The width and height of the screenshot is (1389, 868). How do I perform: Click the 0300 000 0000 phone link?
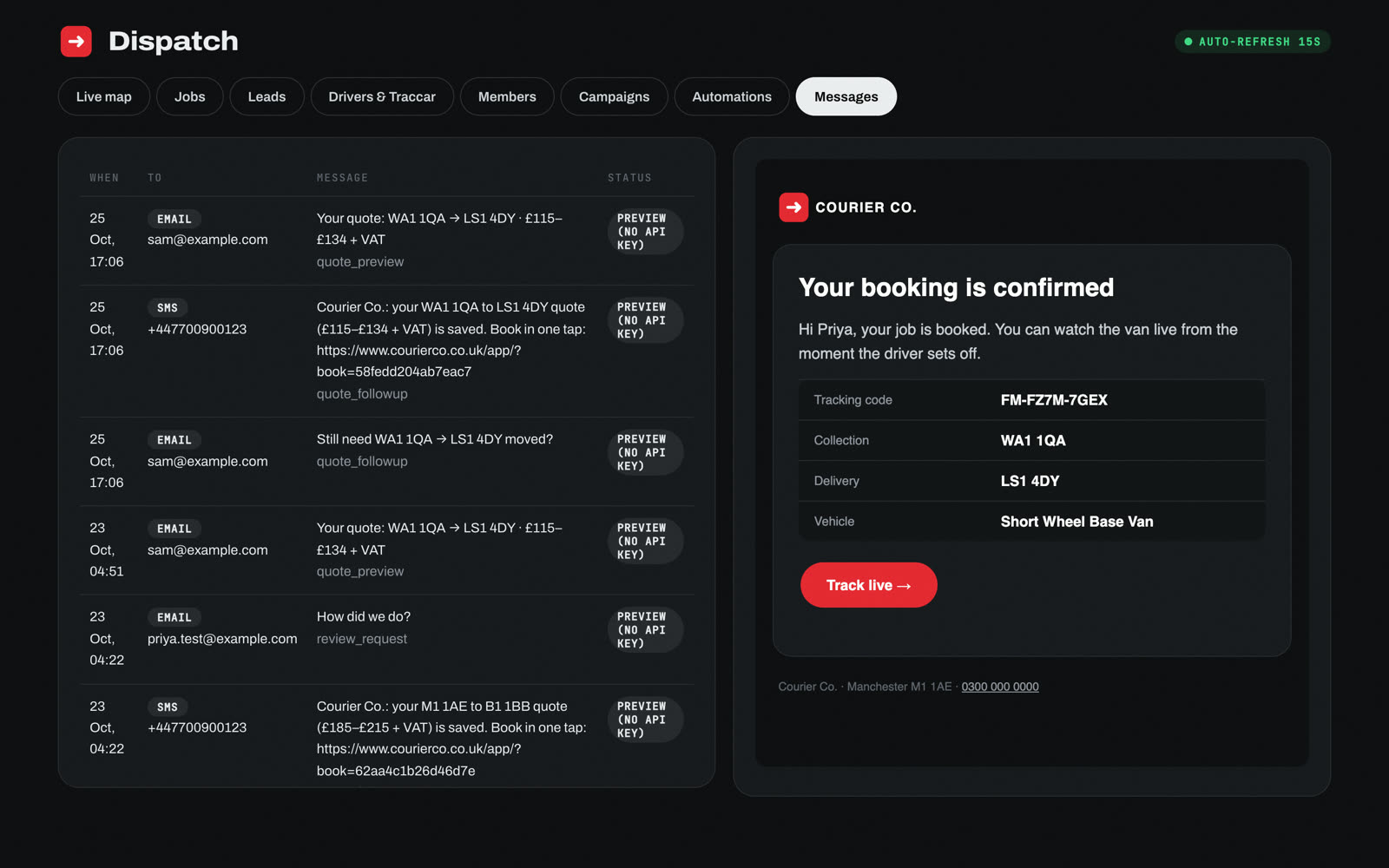(x=1000, y=687)
